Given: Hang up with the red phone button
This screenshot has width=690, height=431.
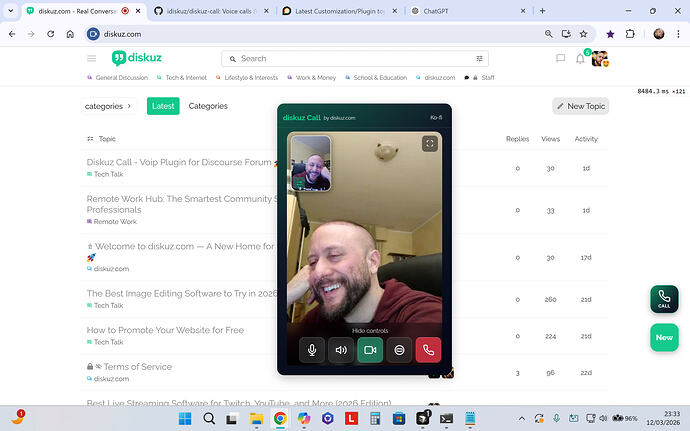Looking at the screenshot, I should pos(428,350).
